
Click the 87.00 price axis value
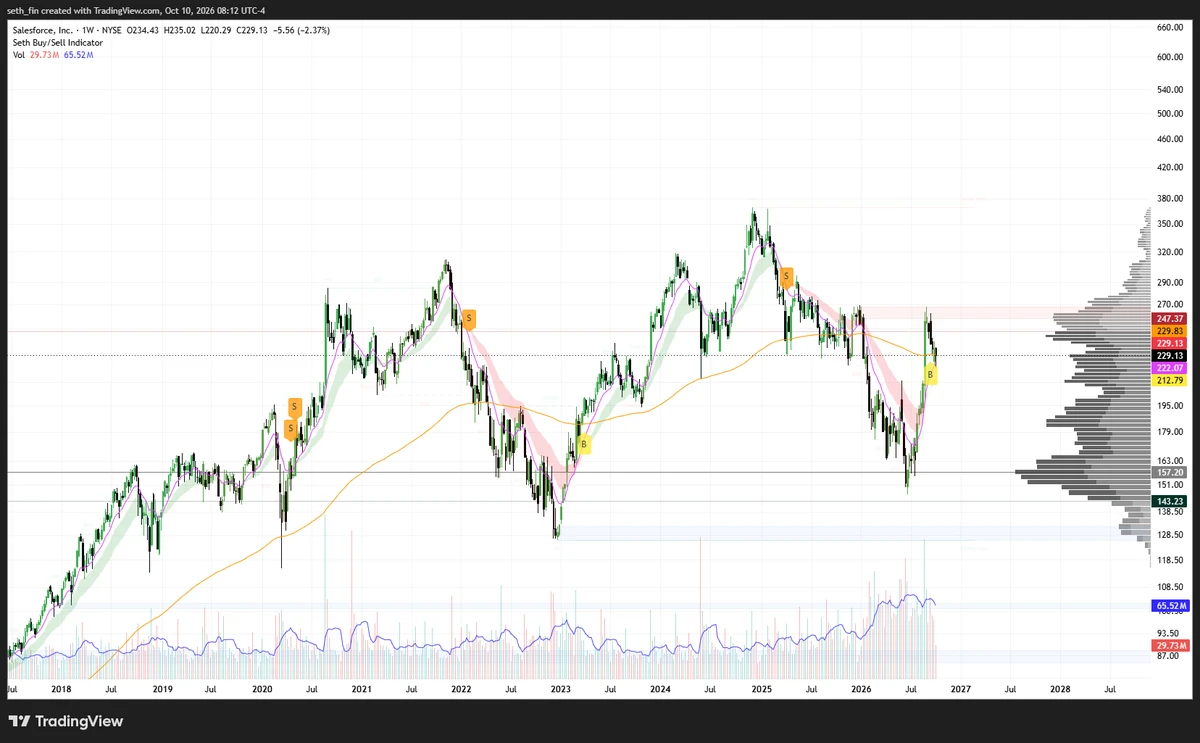pyautogui.click(x=1170, y=656)
